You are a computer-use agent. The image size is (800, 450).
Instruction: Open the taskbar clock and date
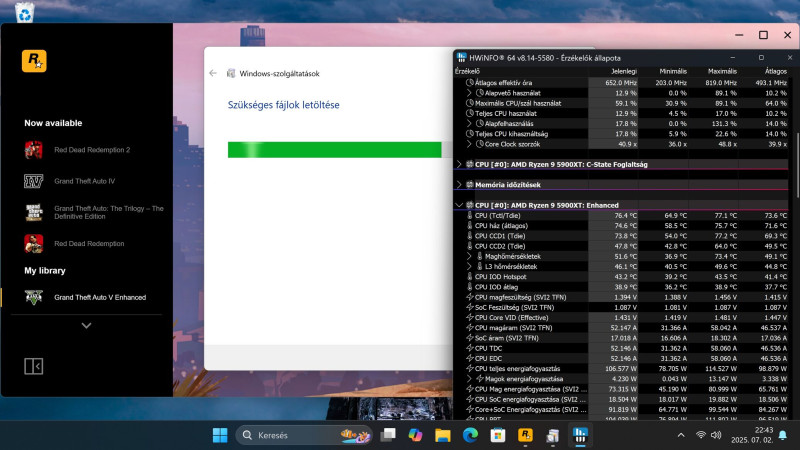coord(752,435)
